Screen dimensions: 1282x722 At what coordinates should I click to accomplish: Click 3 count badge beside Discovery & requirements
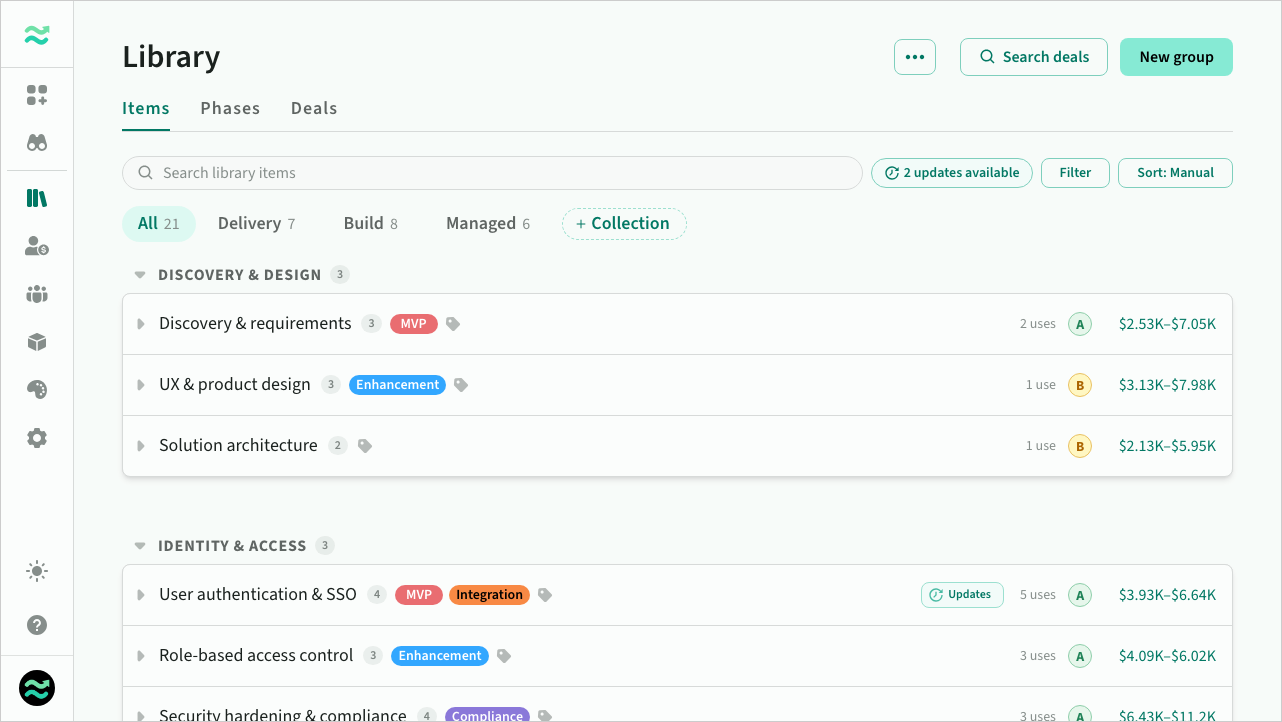click(371, 324)
